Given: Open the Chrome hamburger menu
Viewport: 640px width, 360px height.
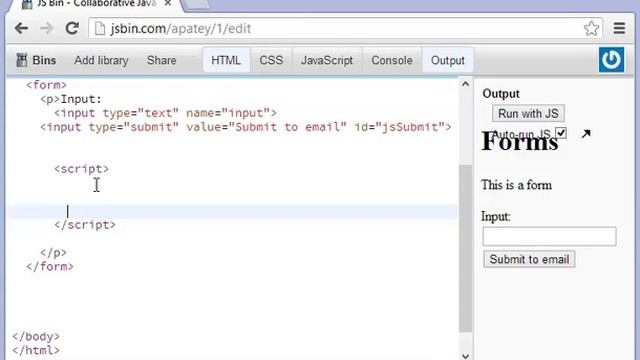Looking at the screenshot, I should (x=619, y=28).
